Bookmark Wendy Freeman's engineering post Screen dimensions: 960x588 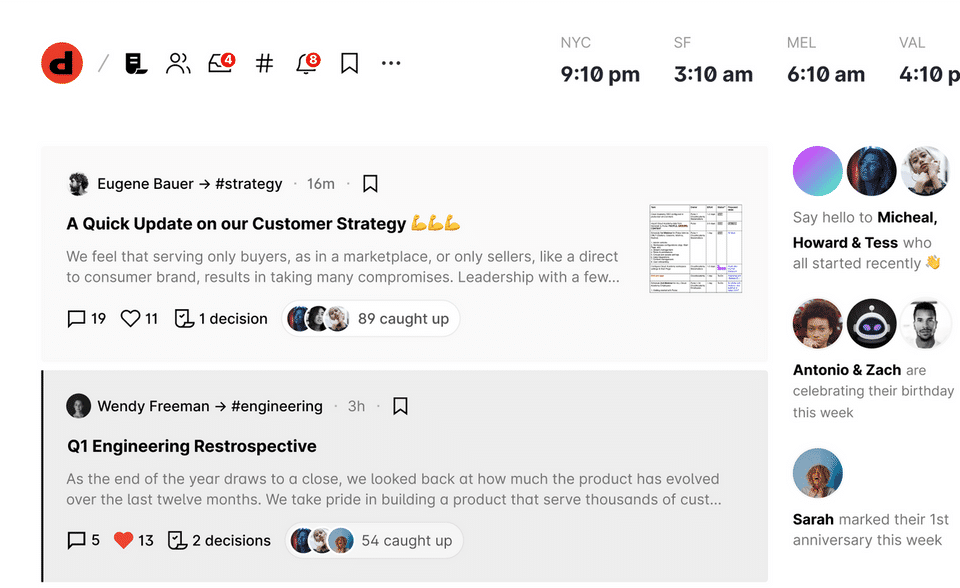click(x=400, y=406)
